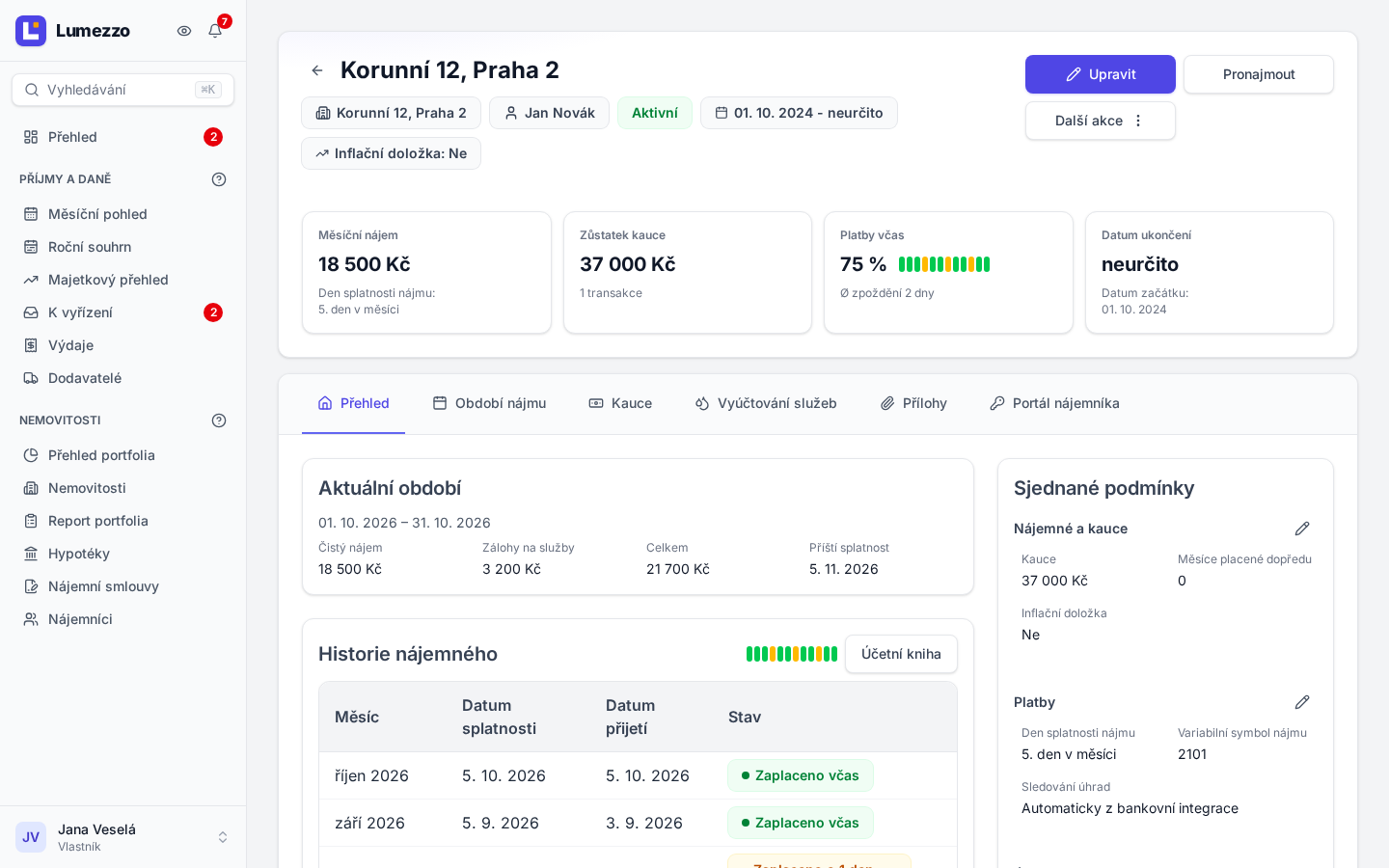Open the Přílohy tab

coord(914,403)
